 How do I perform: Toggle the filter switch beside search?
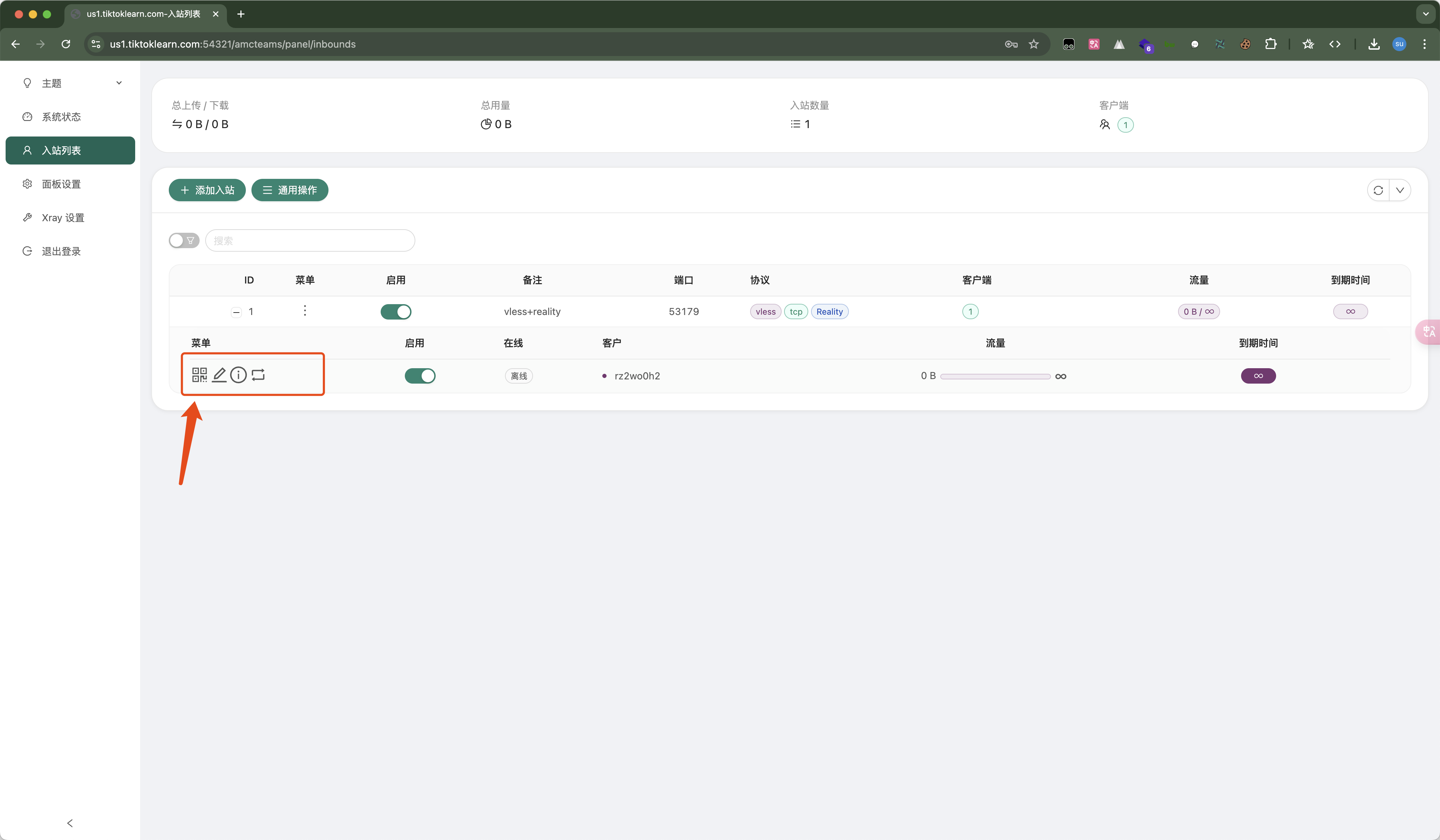184,240
